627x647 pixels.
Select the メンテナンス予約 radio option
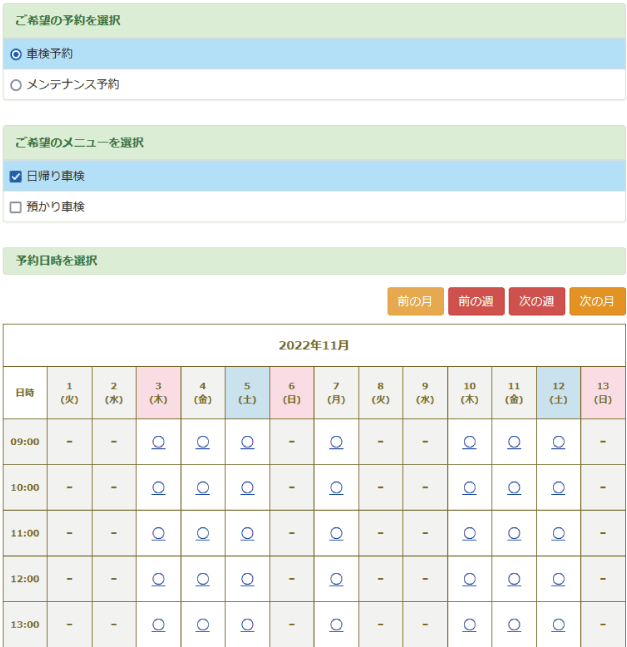pyautogui.click(x=16, y=85)
